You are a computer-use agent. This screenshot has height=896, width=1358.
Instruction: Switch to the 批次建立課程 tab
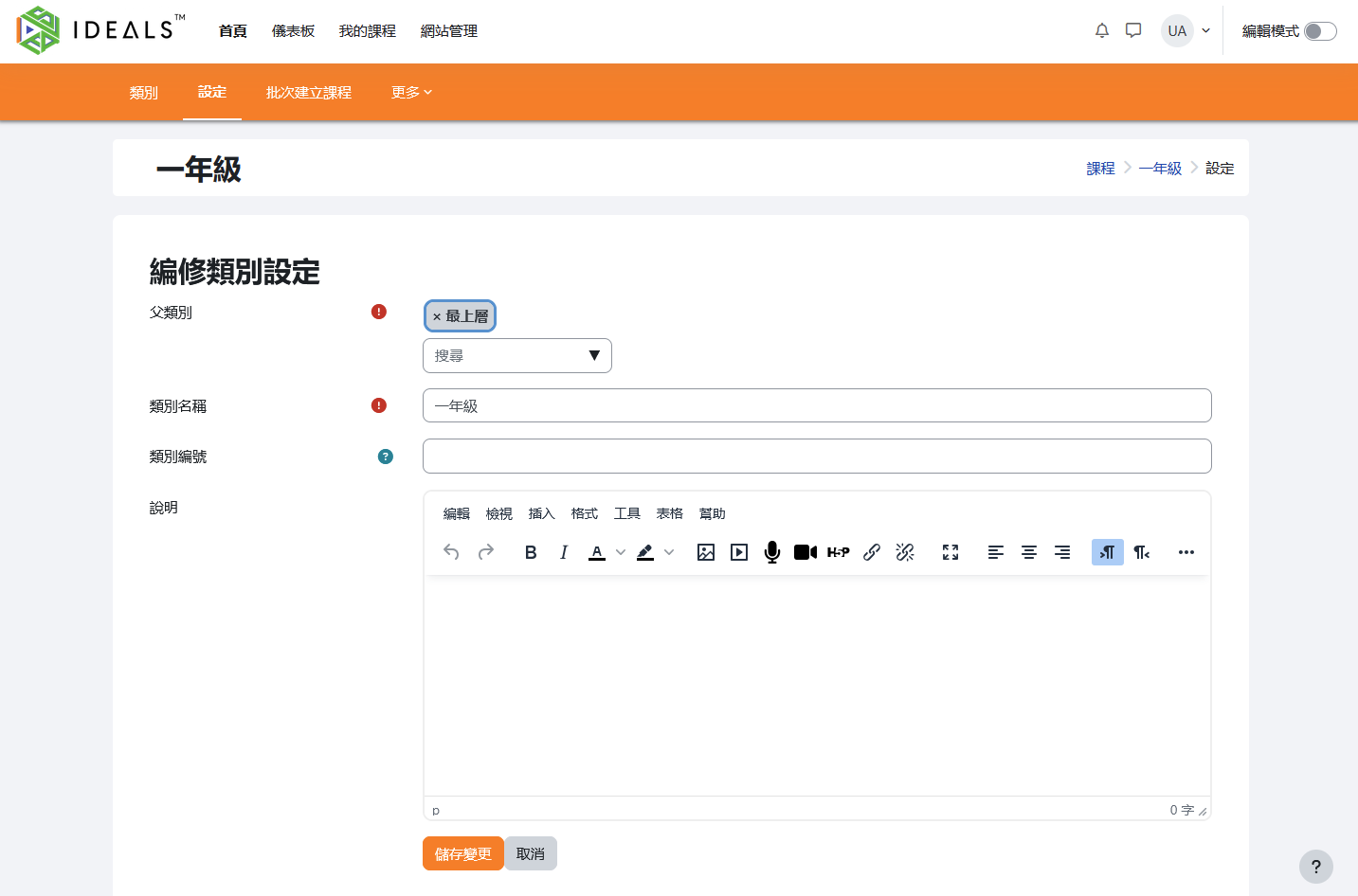click(x=308, y=93)
